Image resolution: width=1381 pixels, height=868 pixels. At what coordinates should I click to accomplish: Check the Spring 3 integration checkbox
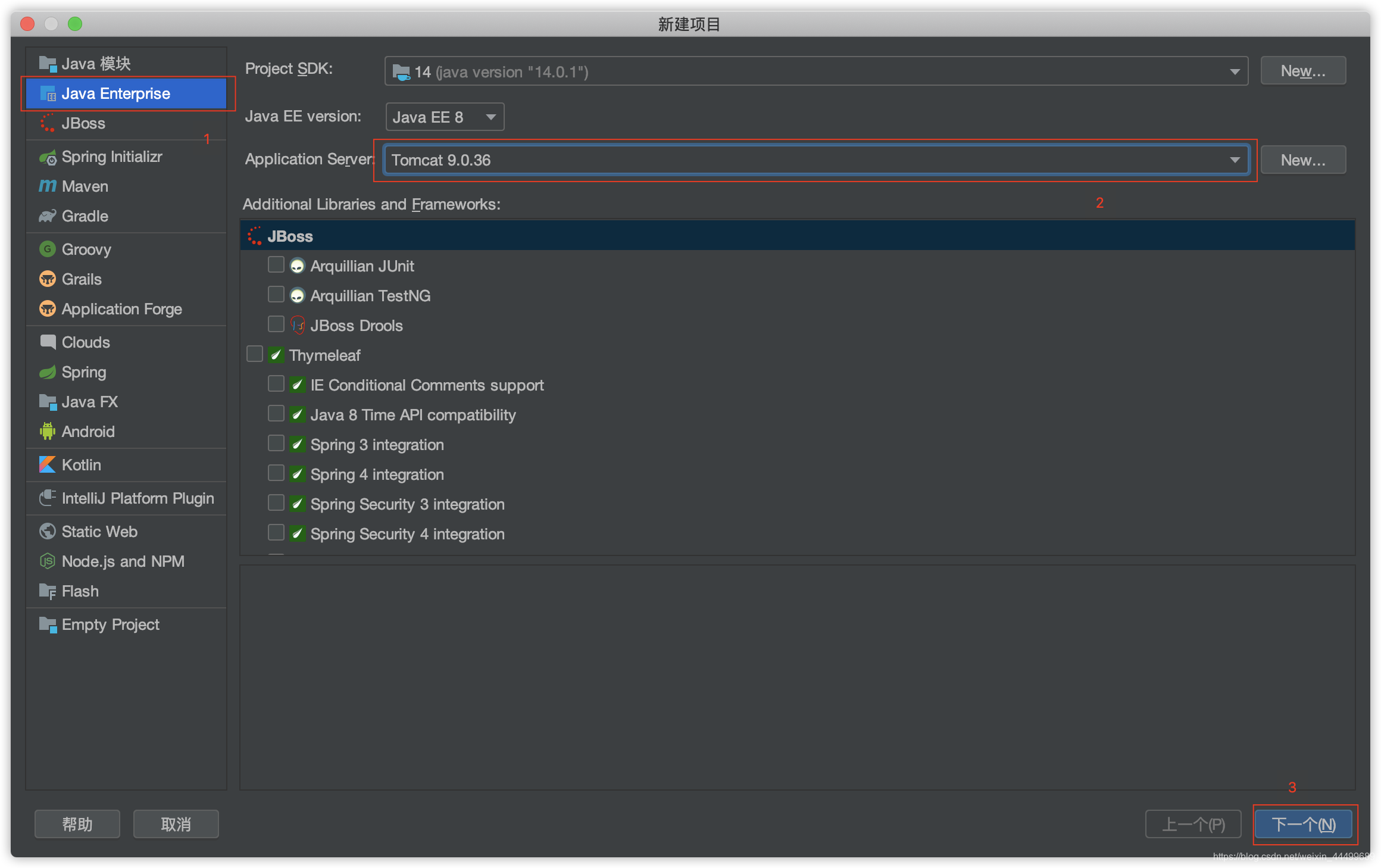(276, 444)
